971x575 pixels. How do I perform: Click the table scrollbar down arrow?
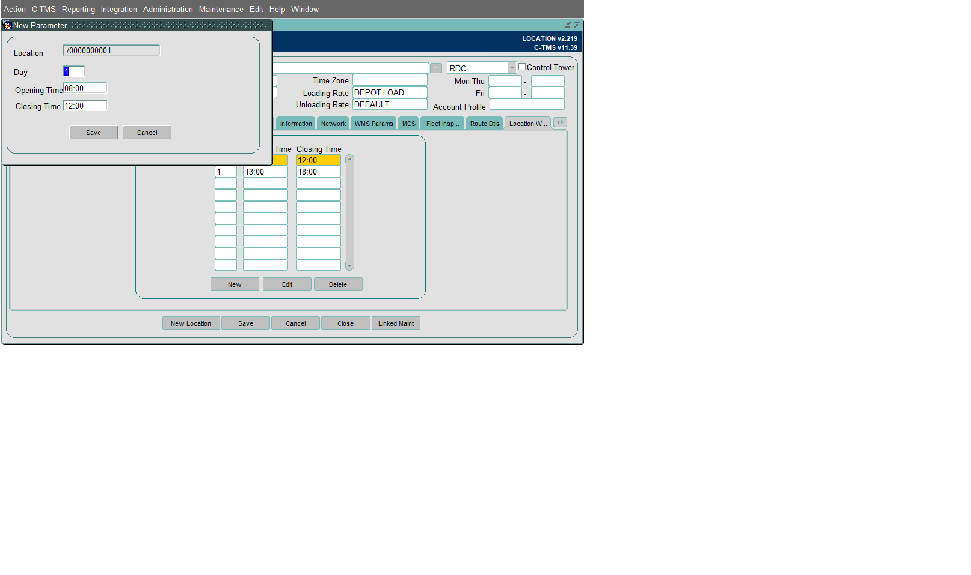click(349, 266)
